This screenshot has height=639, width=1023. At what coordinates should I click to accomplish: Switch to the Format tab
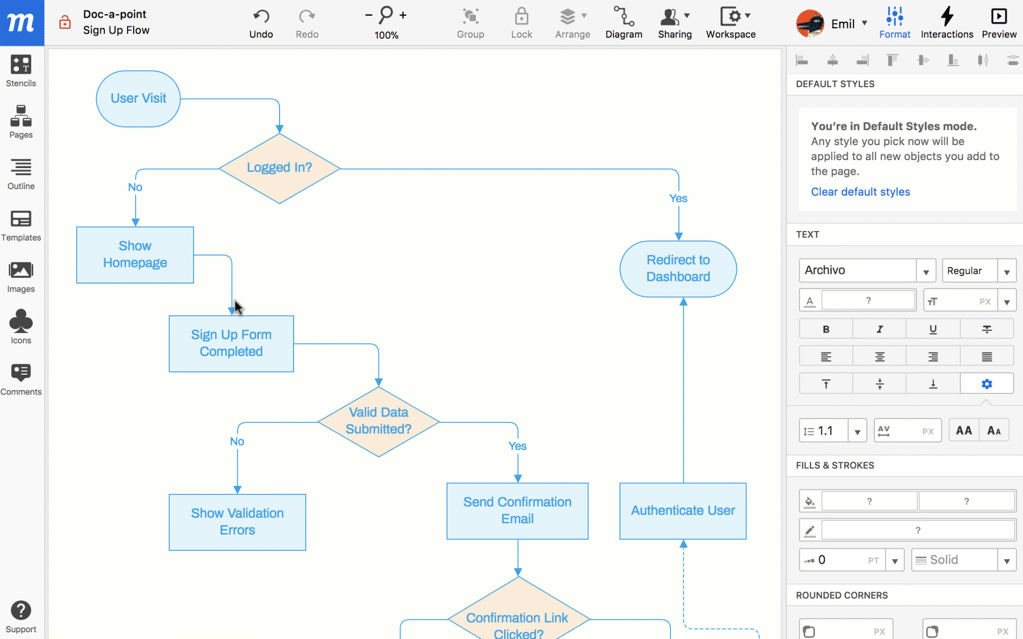tap(894, 22)
